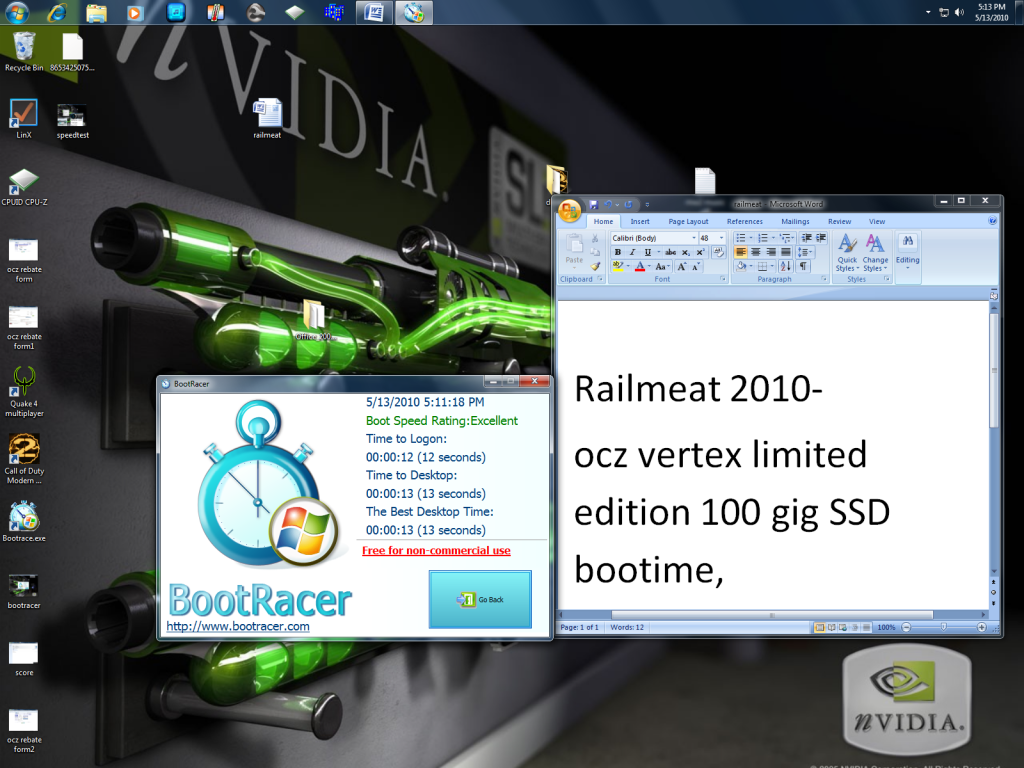The width and height of the screenshot is (1024, 768).
Task: Click Go Back button in BootRacer
Action: click(x=480, y=600)
